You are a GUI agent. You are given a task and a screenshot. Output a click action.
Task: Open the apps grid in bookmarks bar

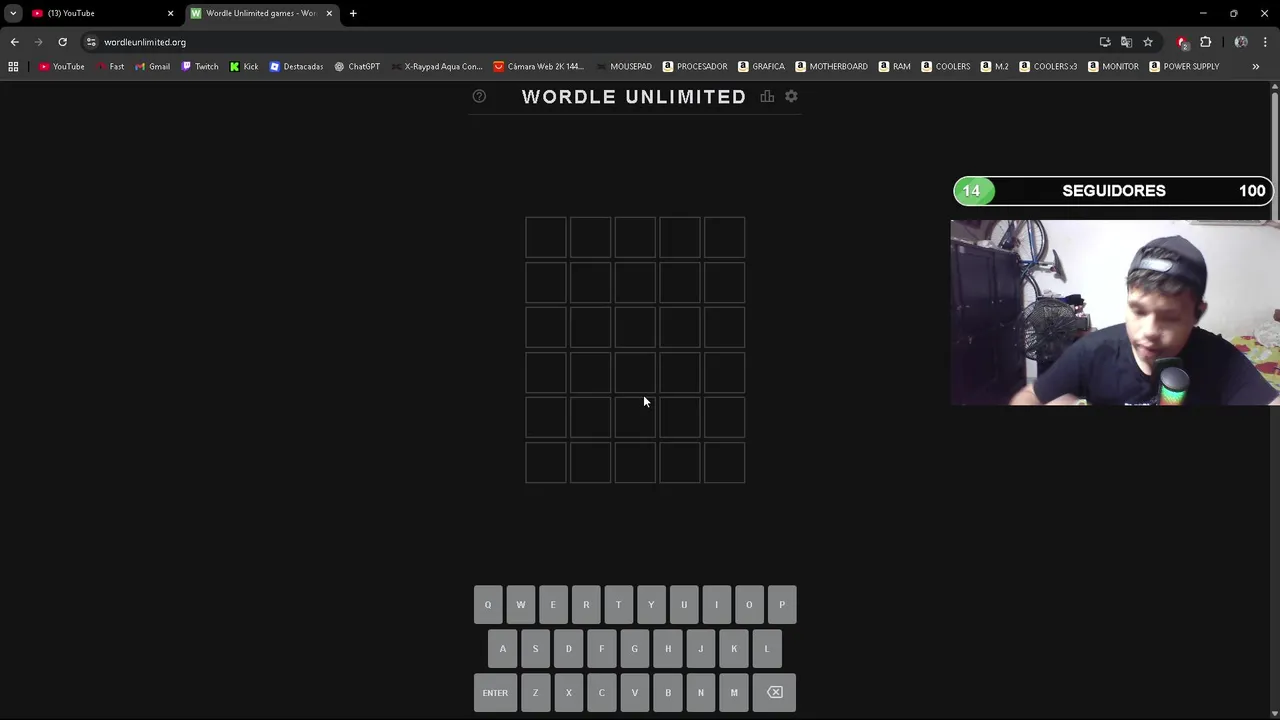pos(13,66)
